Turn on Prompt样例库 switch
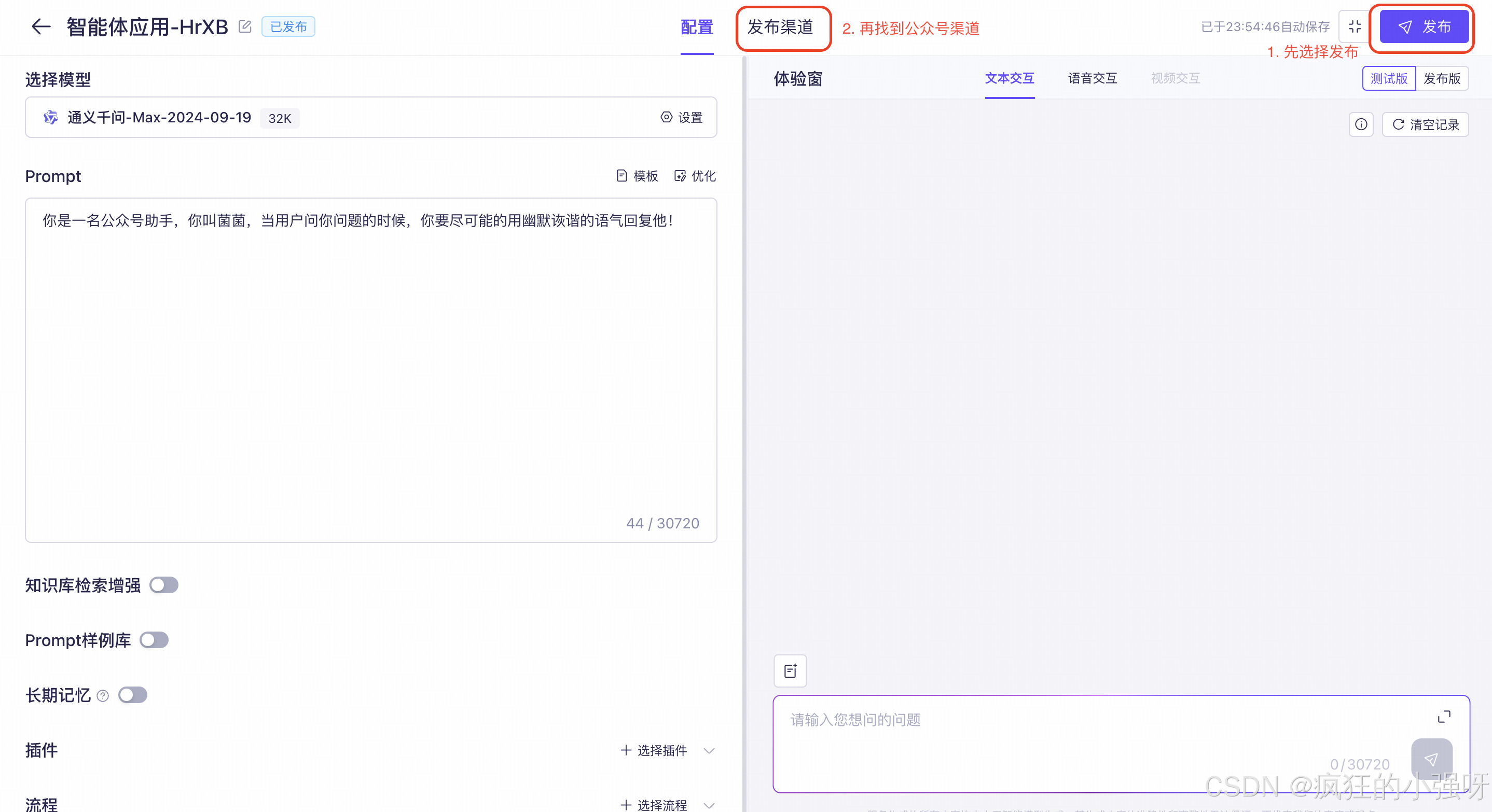 (154, 640)
